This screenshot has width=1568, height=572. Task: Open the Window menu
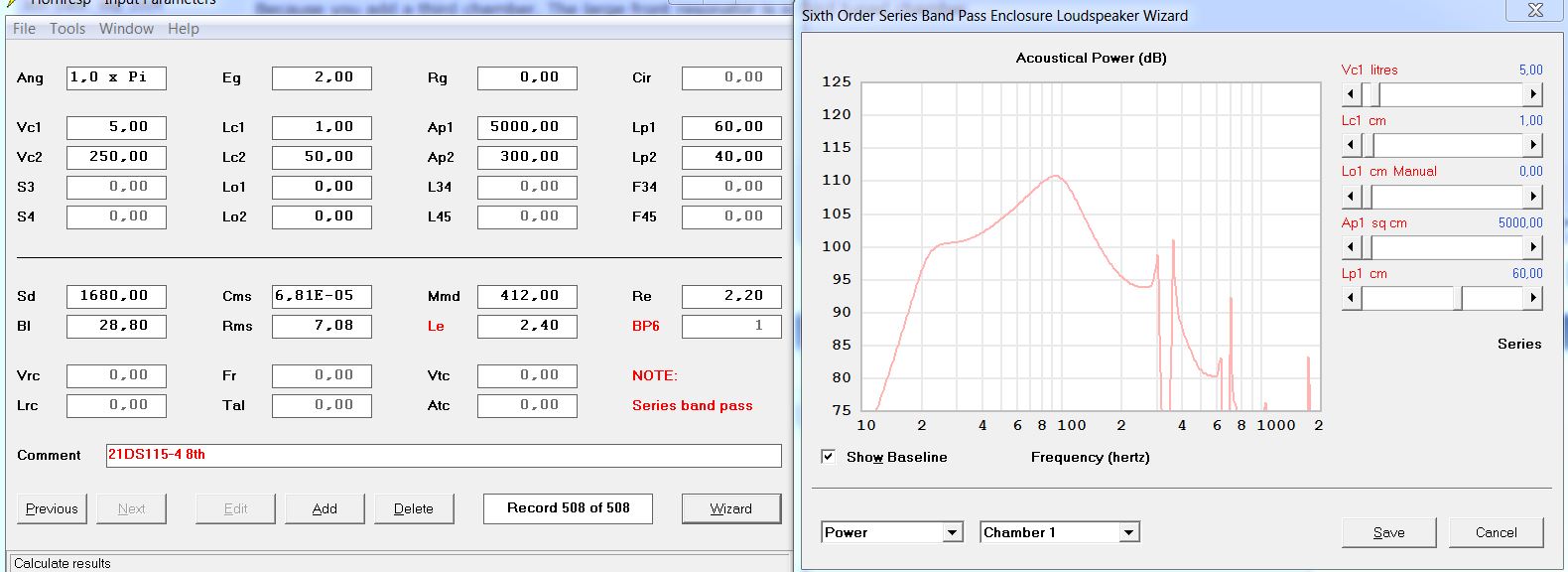(126, 29)
